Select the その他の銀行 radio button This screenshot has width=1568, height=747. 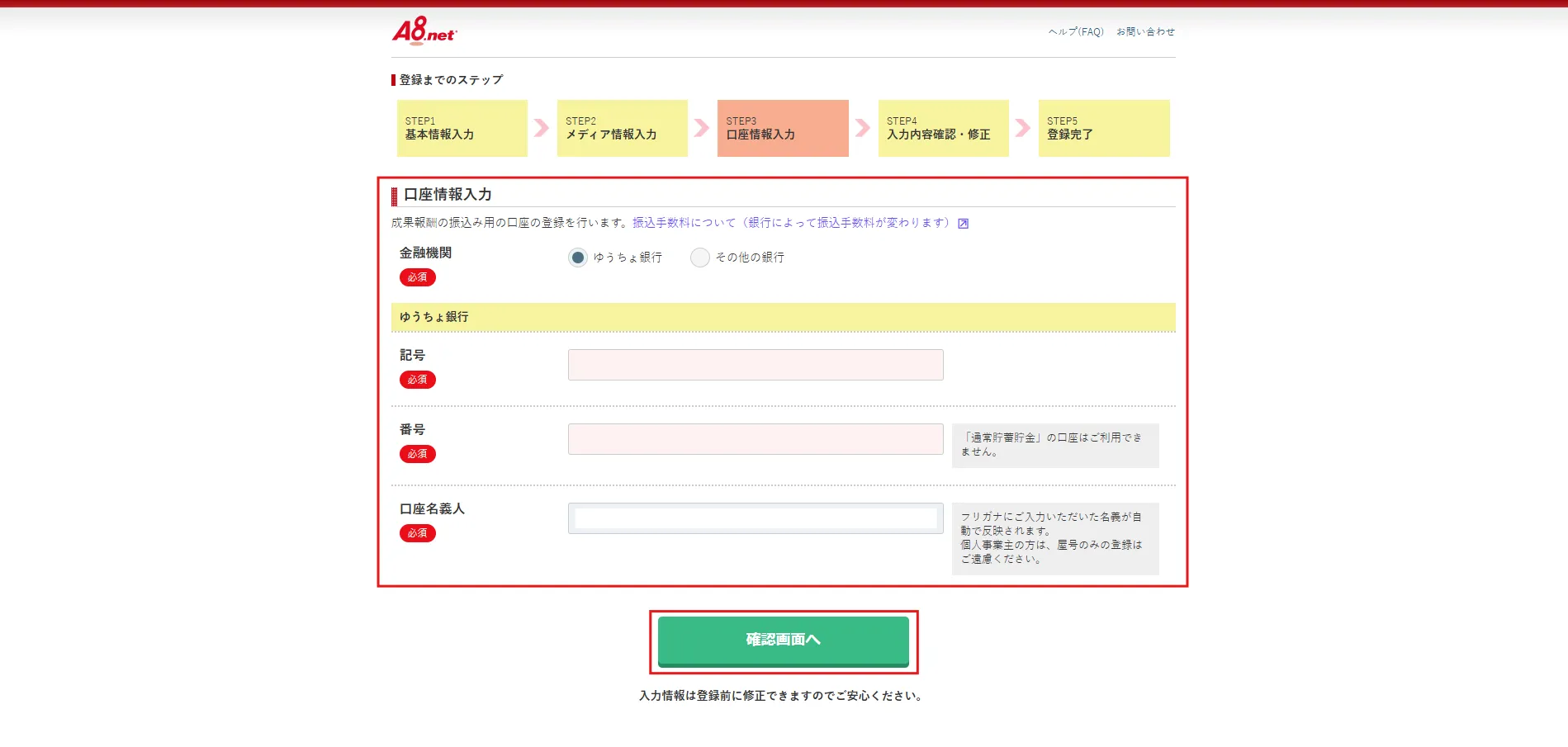700,258
